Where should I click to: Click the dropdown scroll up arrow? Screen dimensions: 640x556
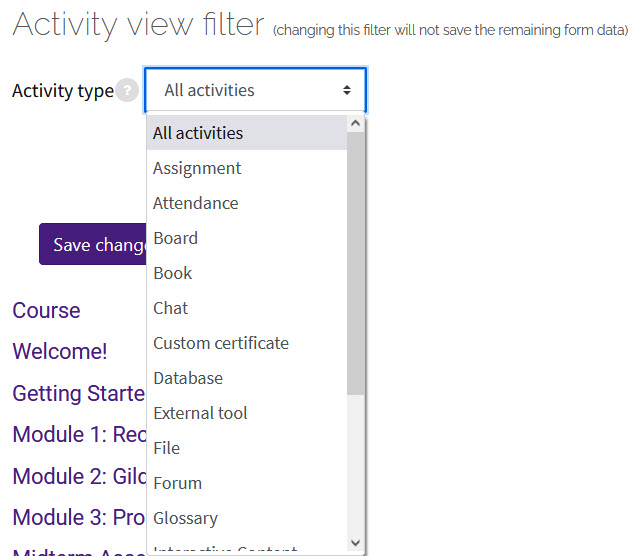356,123
